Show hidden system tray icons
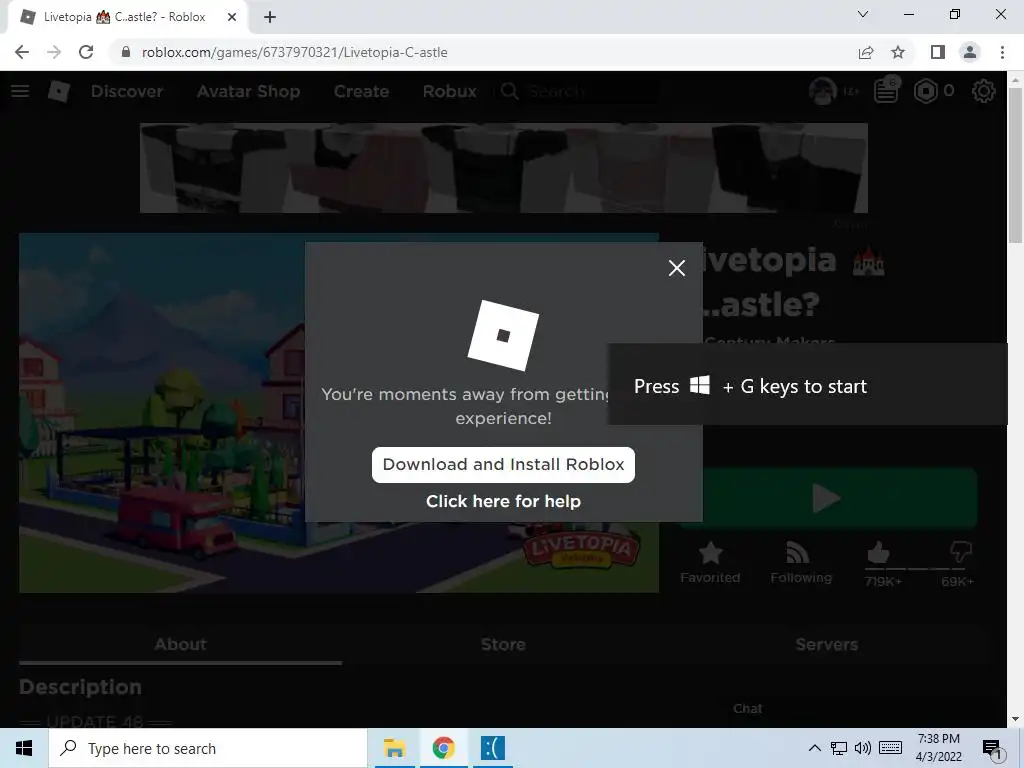 point(814,748)
